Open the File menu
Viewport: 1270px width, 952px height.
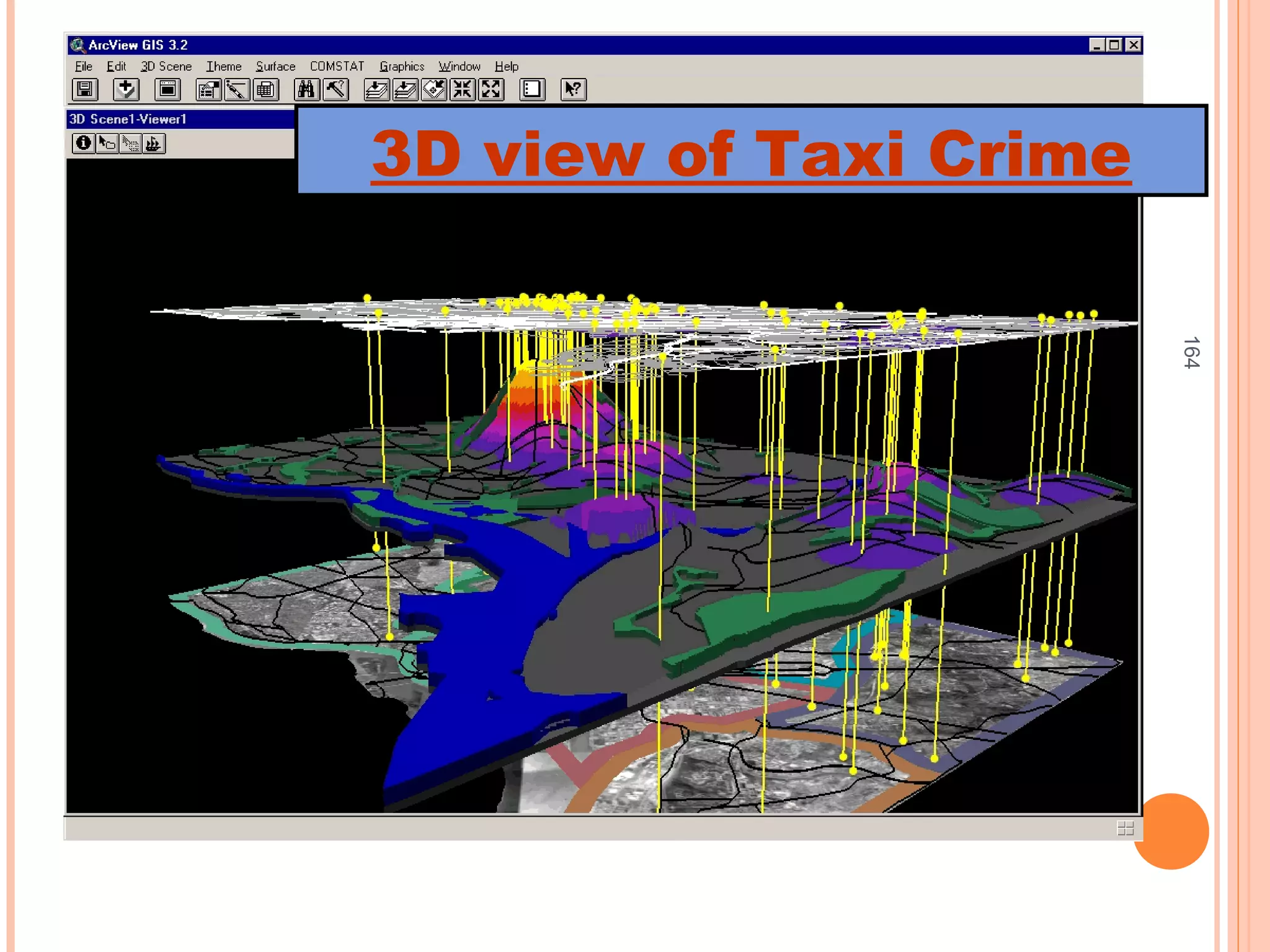pos(84,66)
